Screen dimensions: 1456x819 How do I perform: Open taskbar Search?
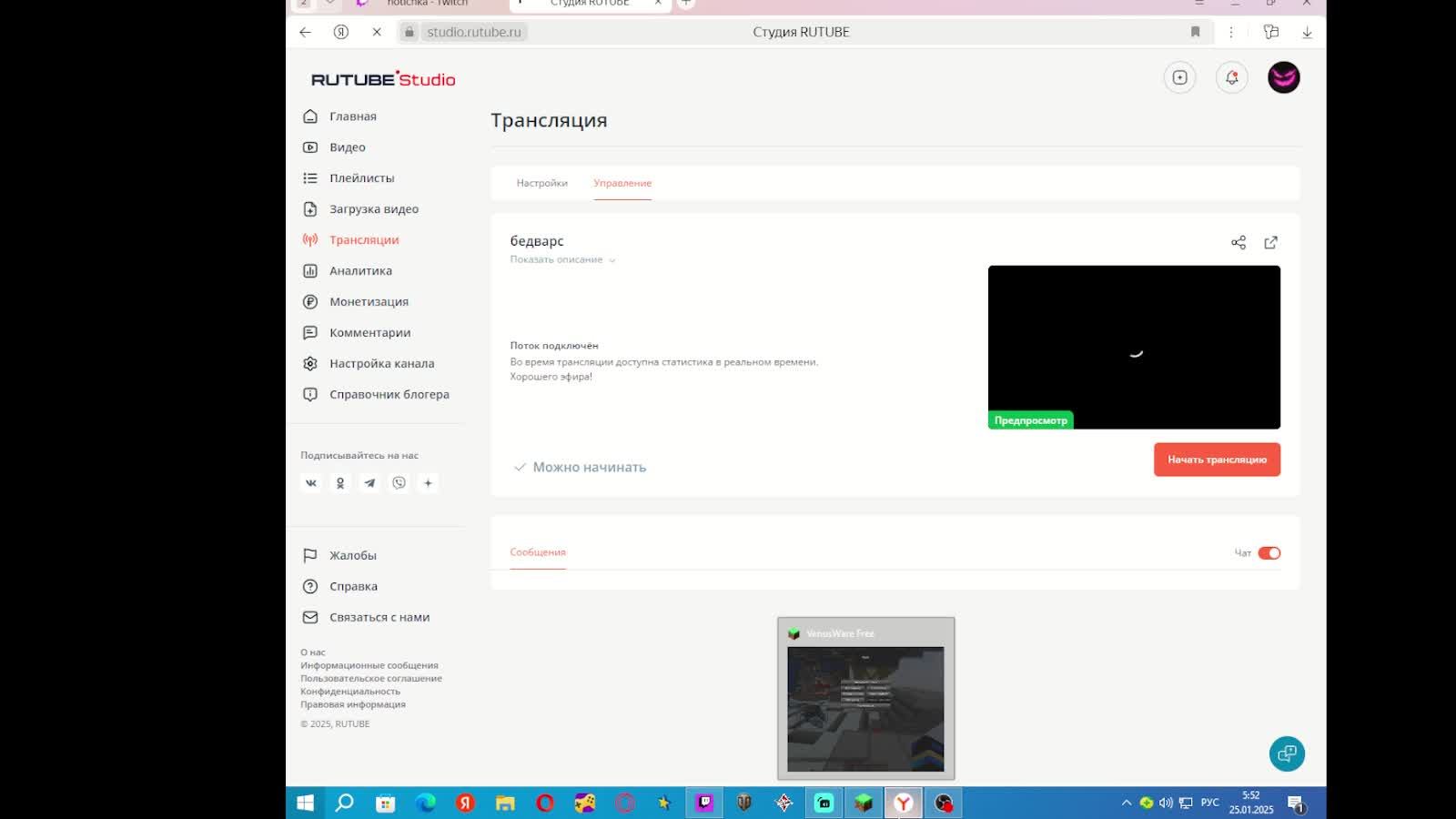coord(345,803)
